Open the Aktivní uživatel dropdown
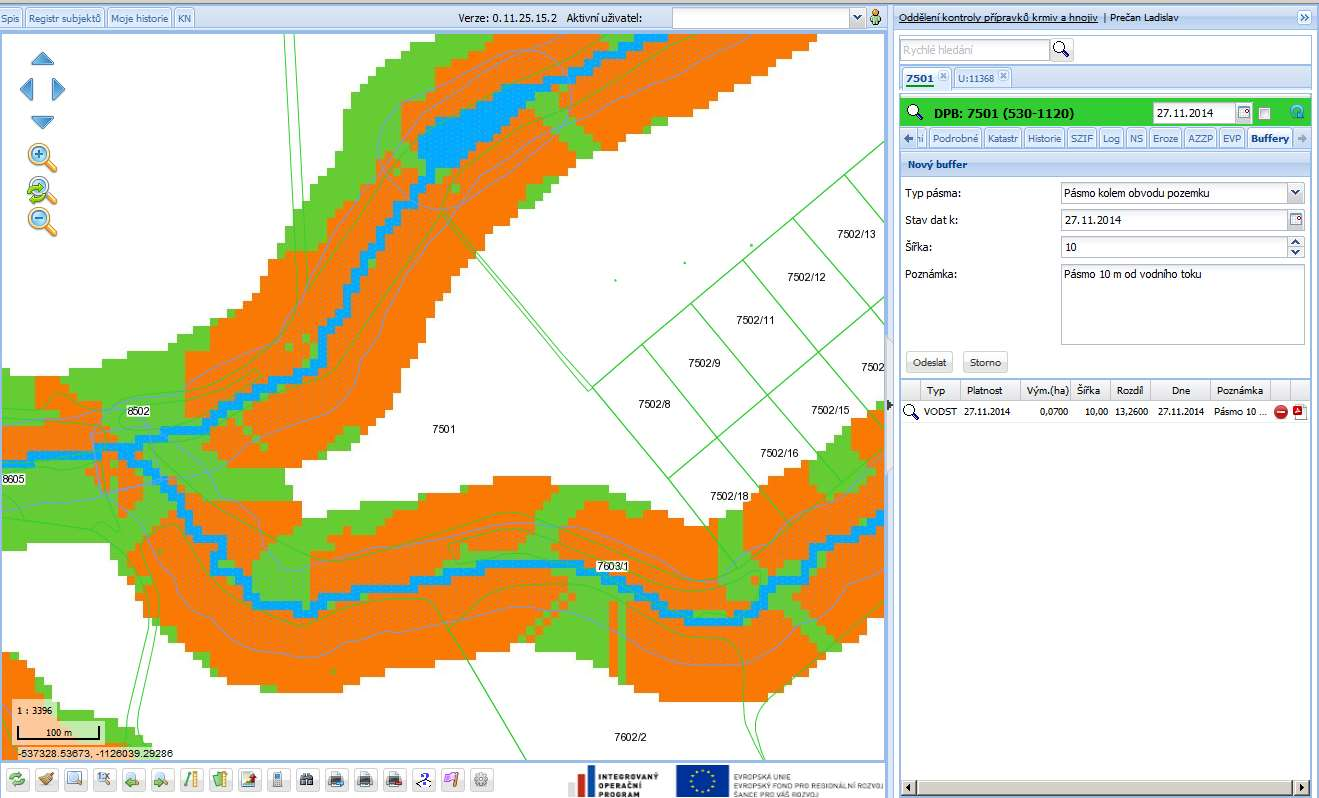Viewport: 1319px width, 798px height. coord(857,17)
